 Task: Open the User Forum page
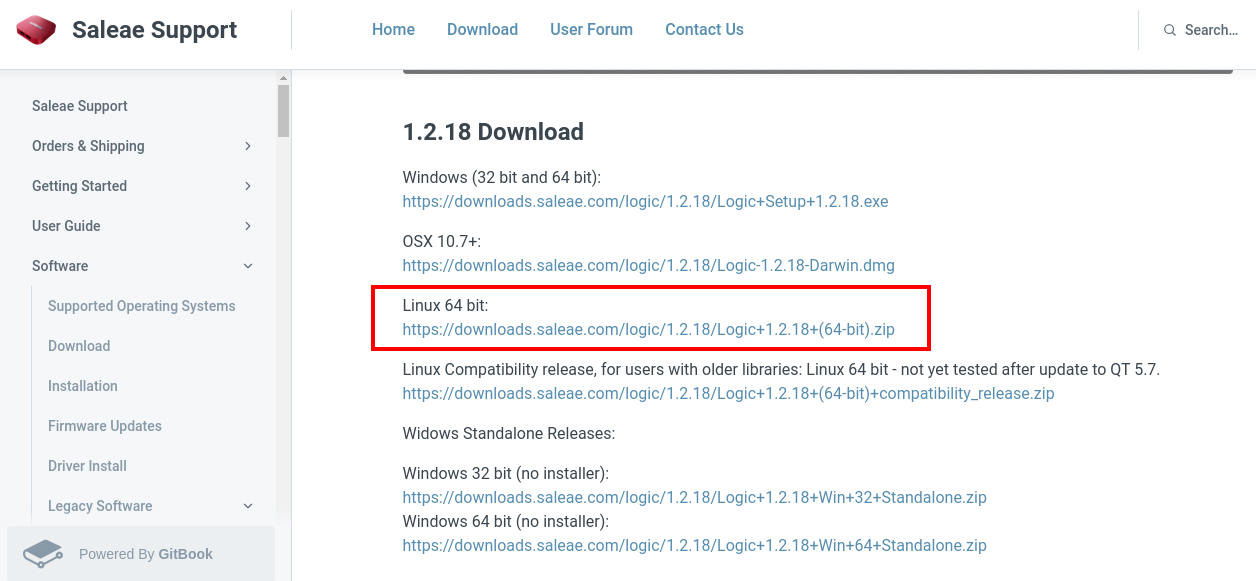591,30
